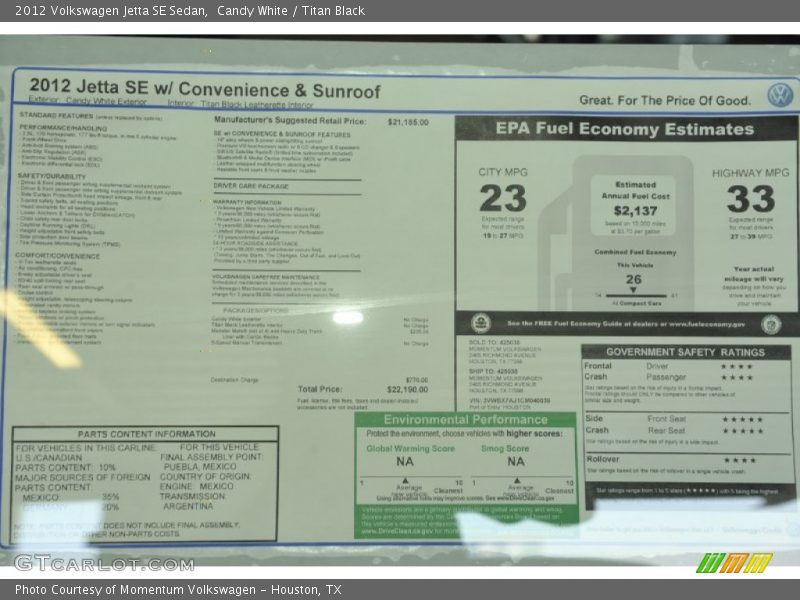800x600 pixels.
Task: Click the City MPG 23 value
Action: (502, 198)
